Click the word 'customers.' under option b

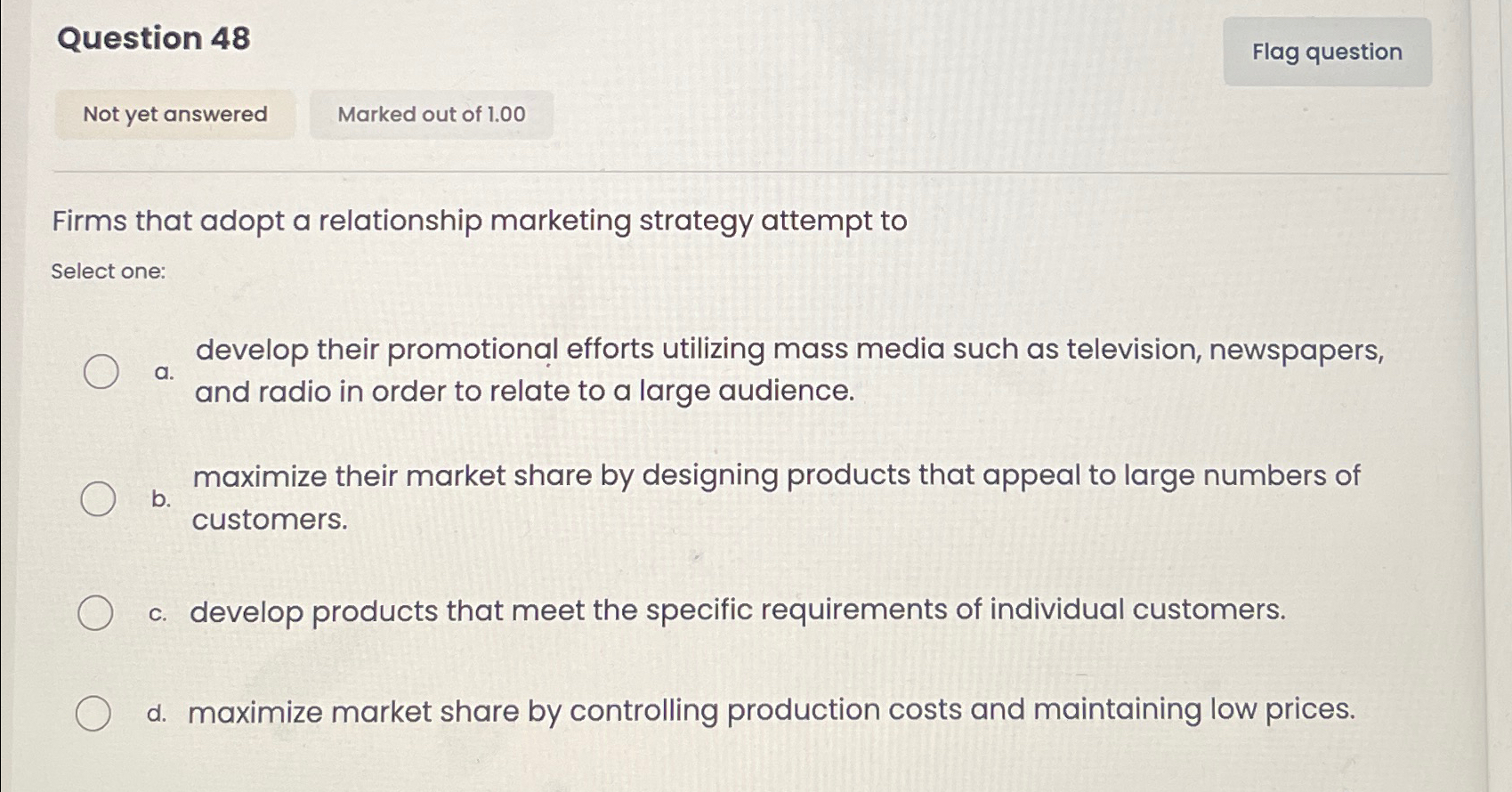coord(270,520)
